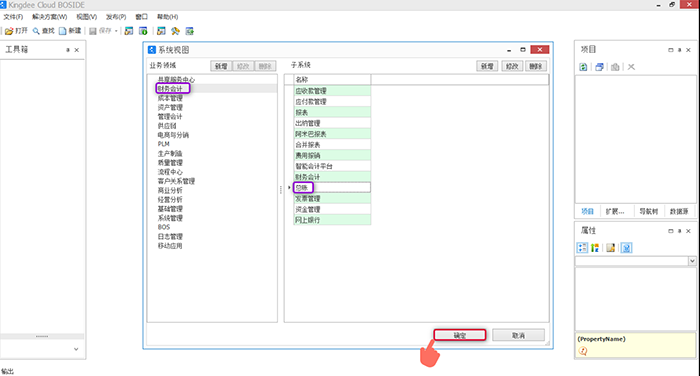Open the object dropdown in 属性 panel

pyautogui.click(x=692, y=261)
